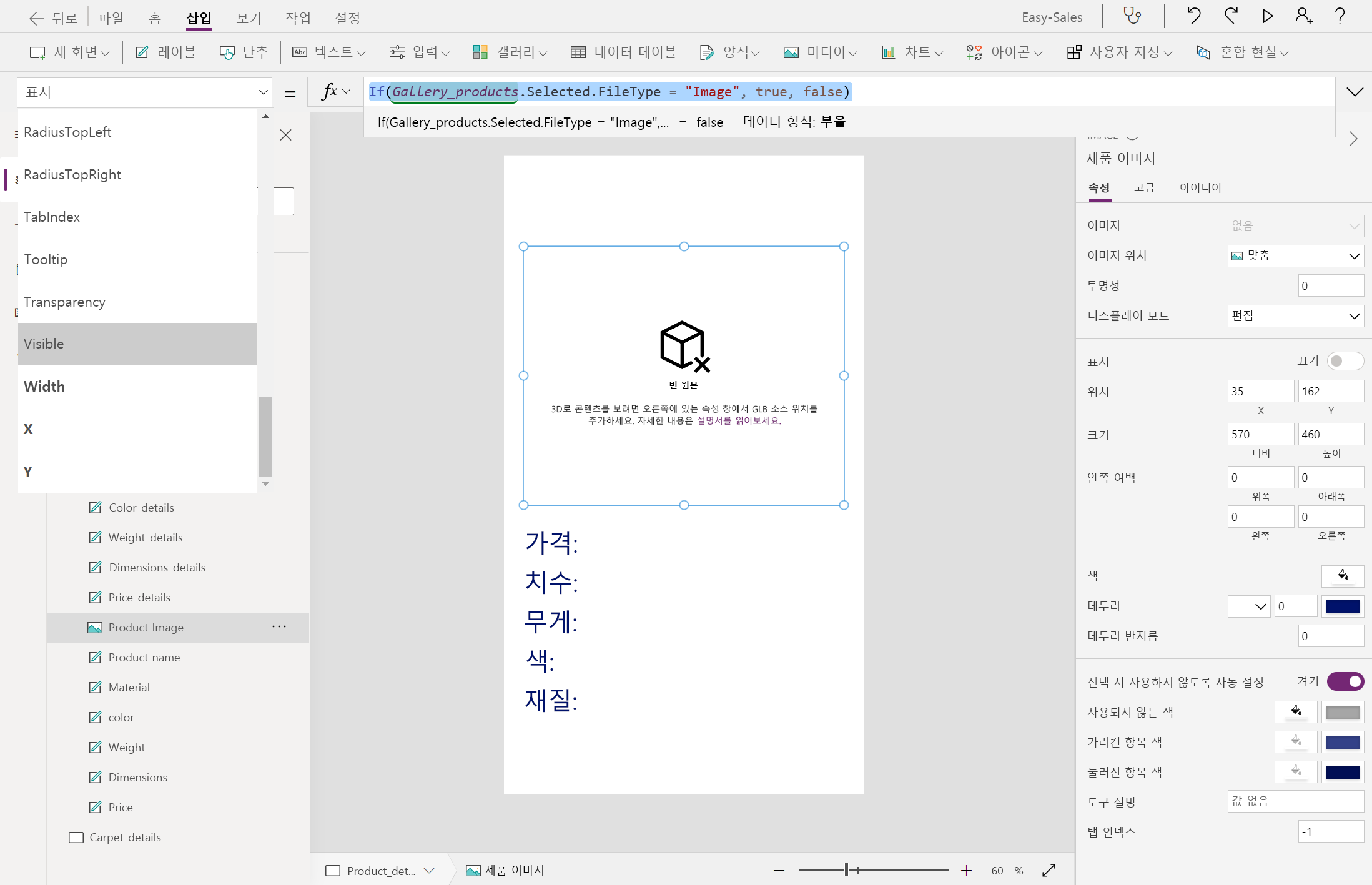
Task: Click the Share user icon
Action: pos(1303,16)
